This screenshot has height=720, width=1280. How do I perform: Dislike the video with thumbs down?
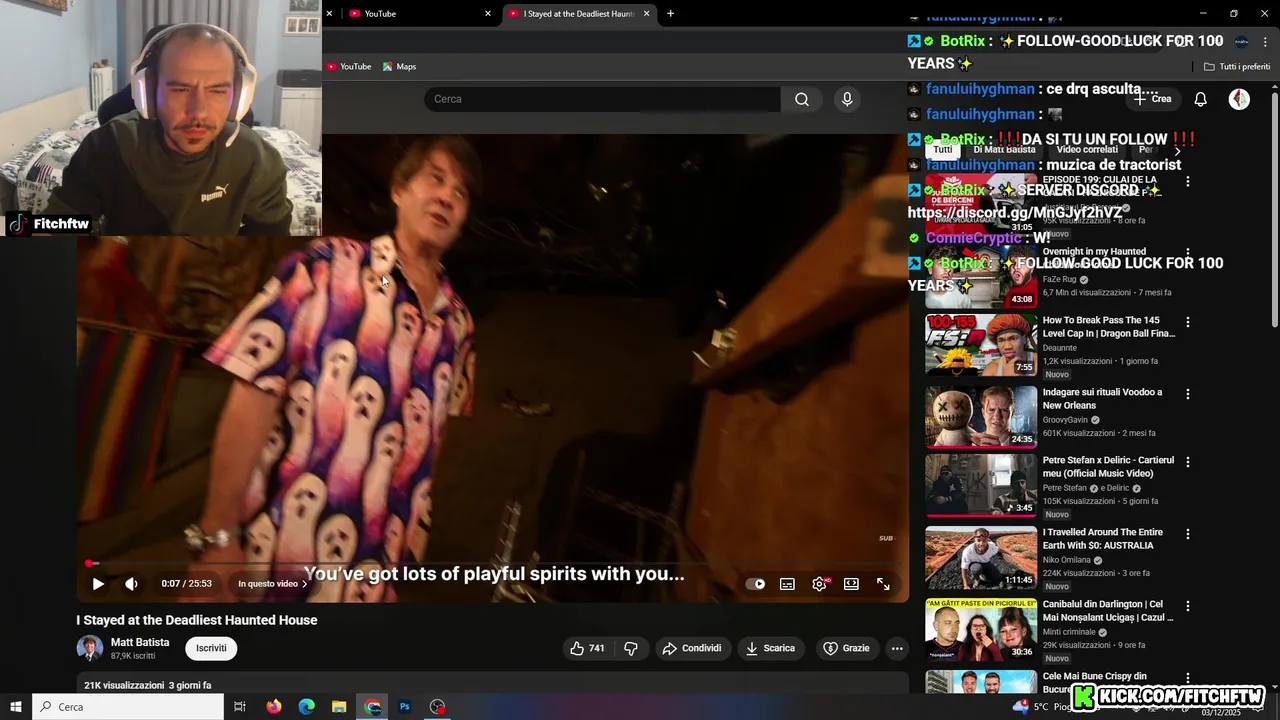[631, 648]
